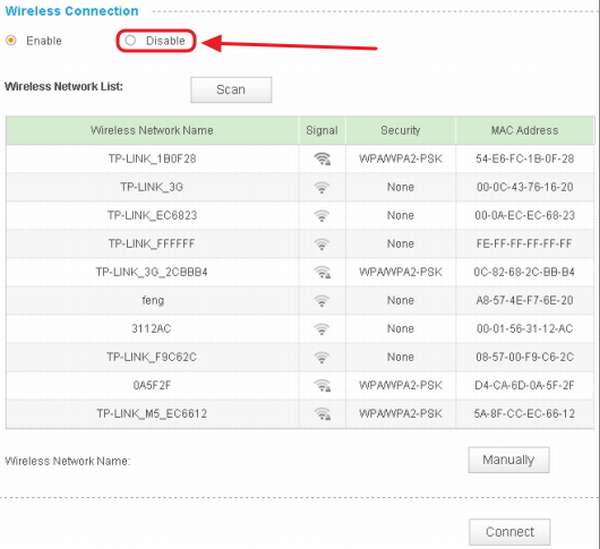Click the Manually button
The height and width of the screenshot is (549, 600).
click(509, 459)
